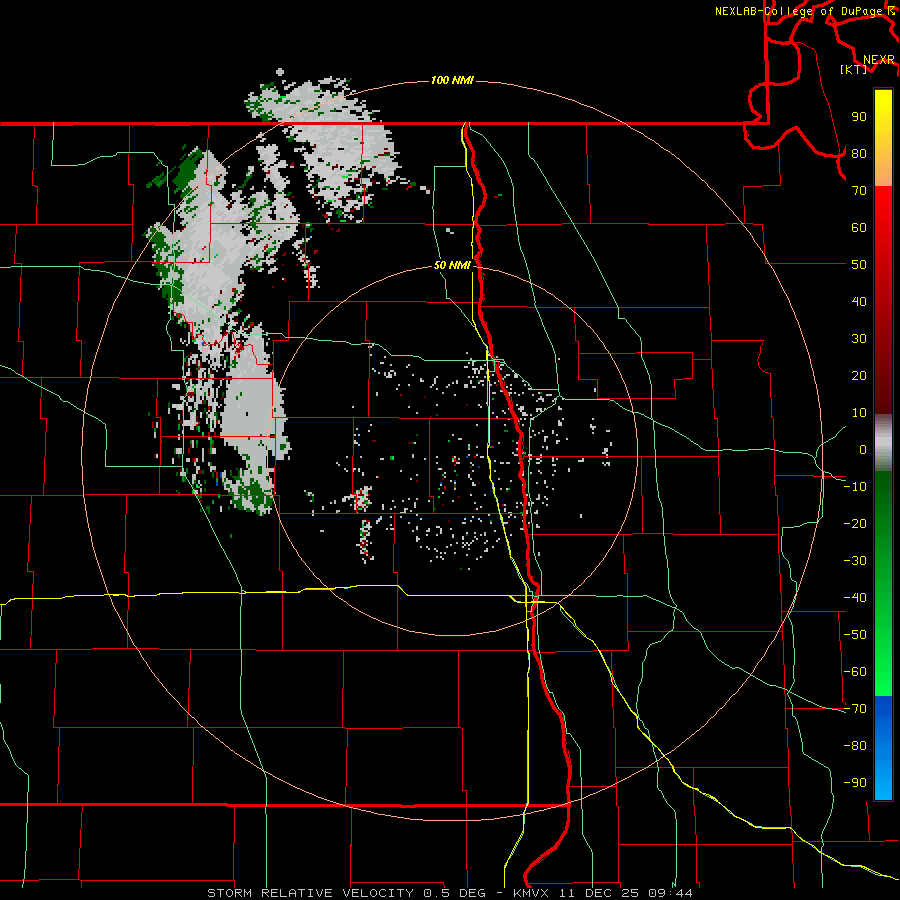Click the color scale value 30
Screen dimensions: 900x900
point(859,339)
